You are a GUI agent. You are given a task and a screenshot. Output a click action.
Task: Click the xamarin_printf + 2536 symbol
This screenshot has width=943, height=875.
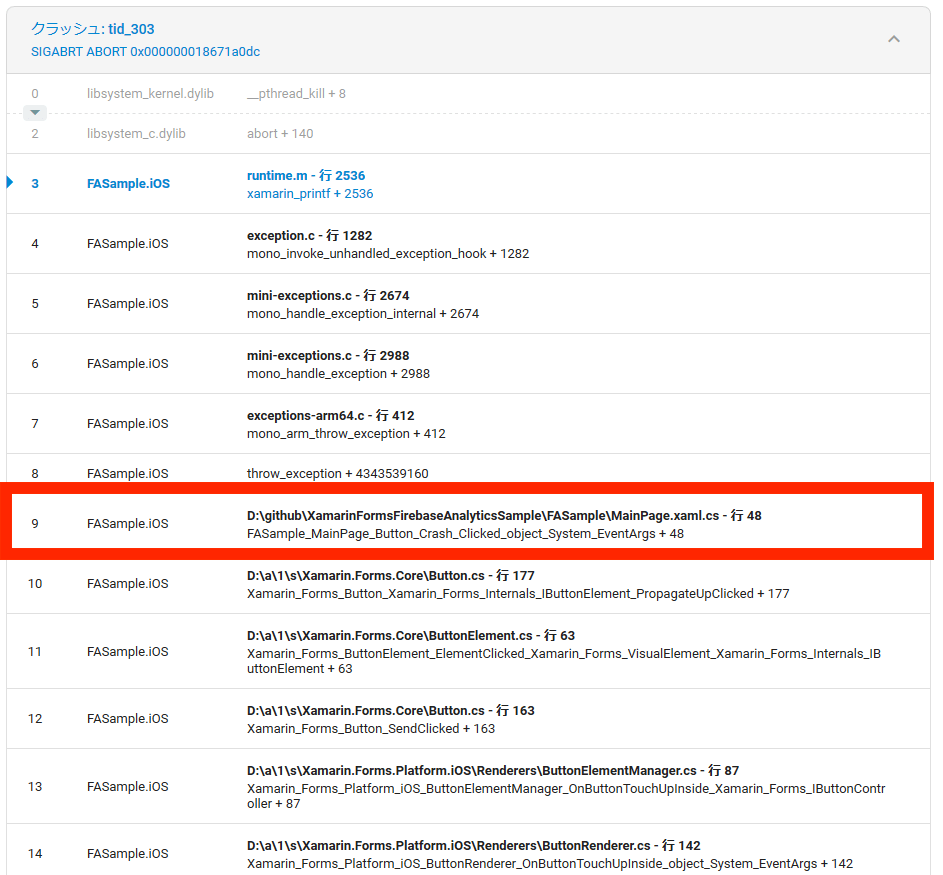point(310,193)
